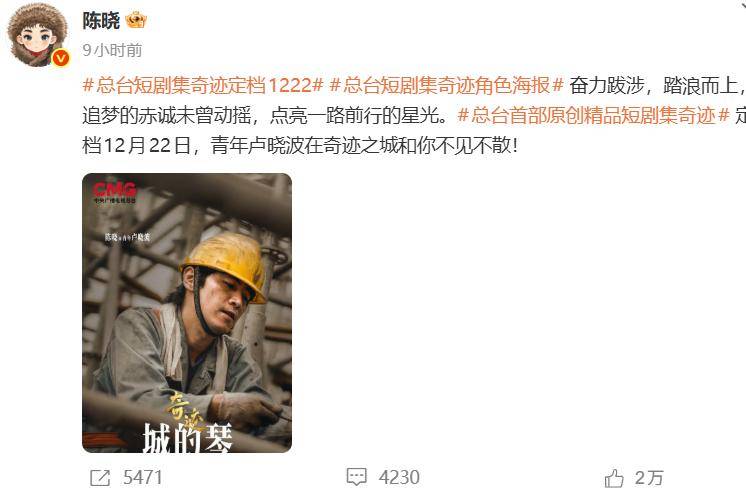Open hashtag 总台短剧集奇迹定档1222
The image size is (746, 490).
point(203,85)
